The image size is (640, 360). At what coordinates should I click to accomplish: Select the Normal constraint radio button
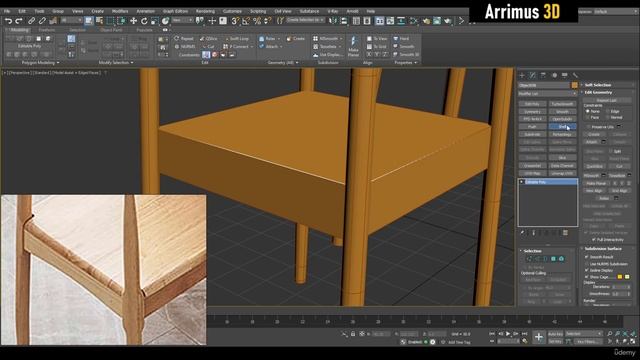pos(608,117)
